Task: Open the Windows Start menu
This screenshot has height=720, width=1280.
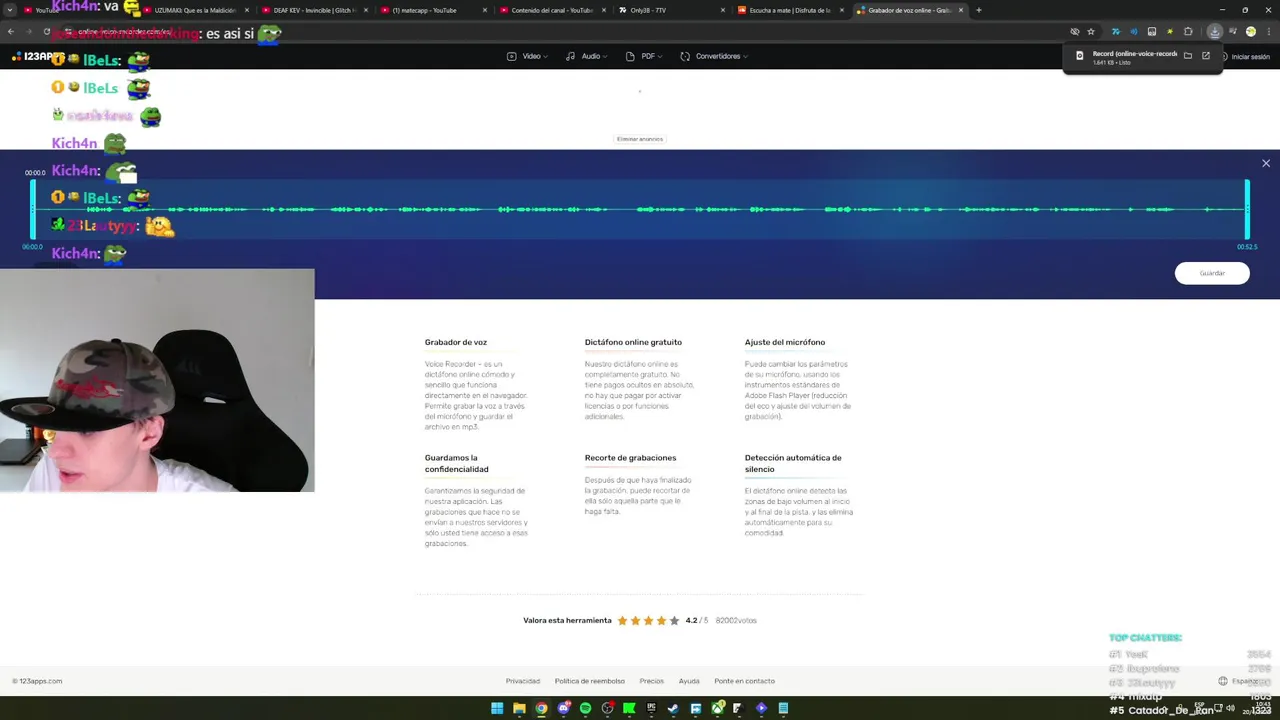Action: 497,708
